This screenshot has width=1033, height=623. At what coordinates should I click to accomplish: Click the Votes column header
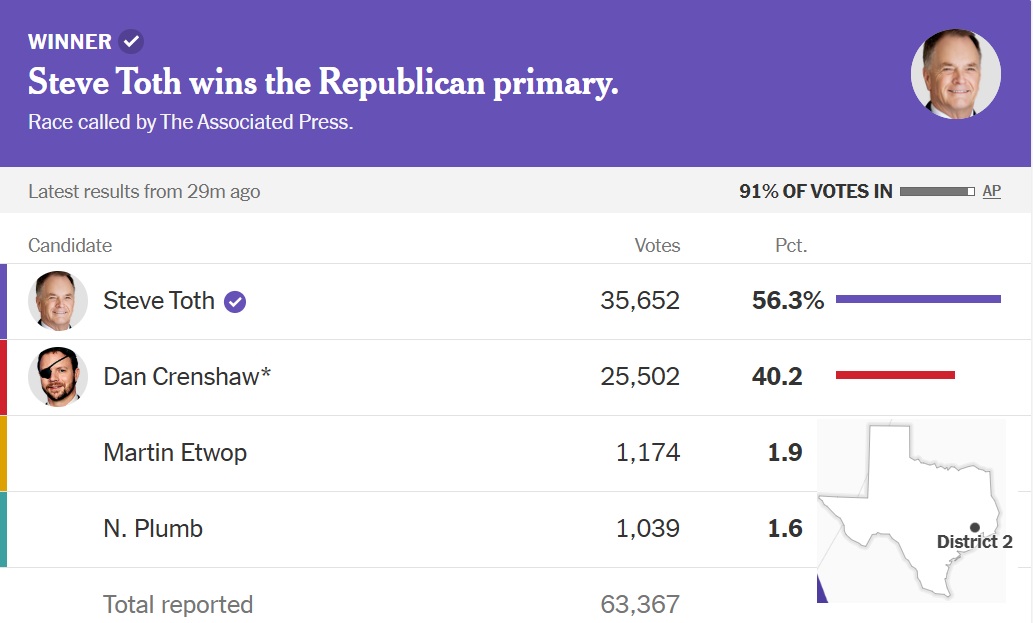coord(657,245)
